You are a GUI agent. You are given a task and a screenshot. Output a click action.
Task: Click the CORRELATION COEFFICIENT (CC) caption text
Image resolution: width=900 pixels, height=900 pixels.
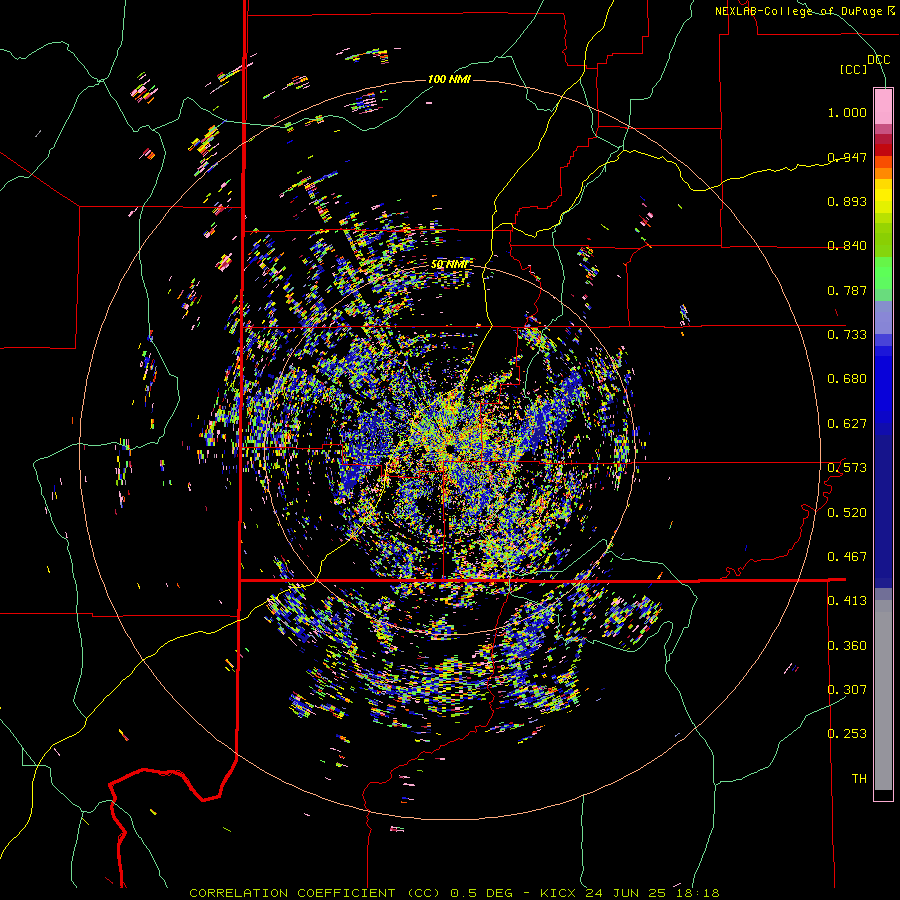315,893
